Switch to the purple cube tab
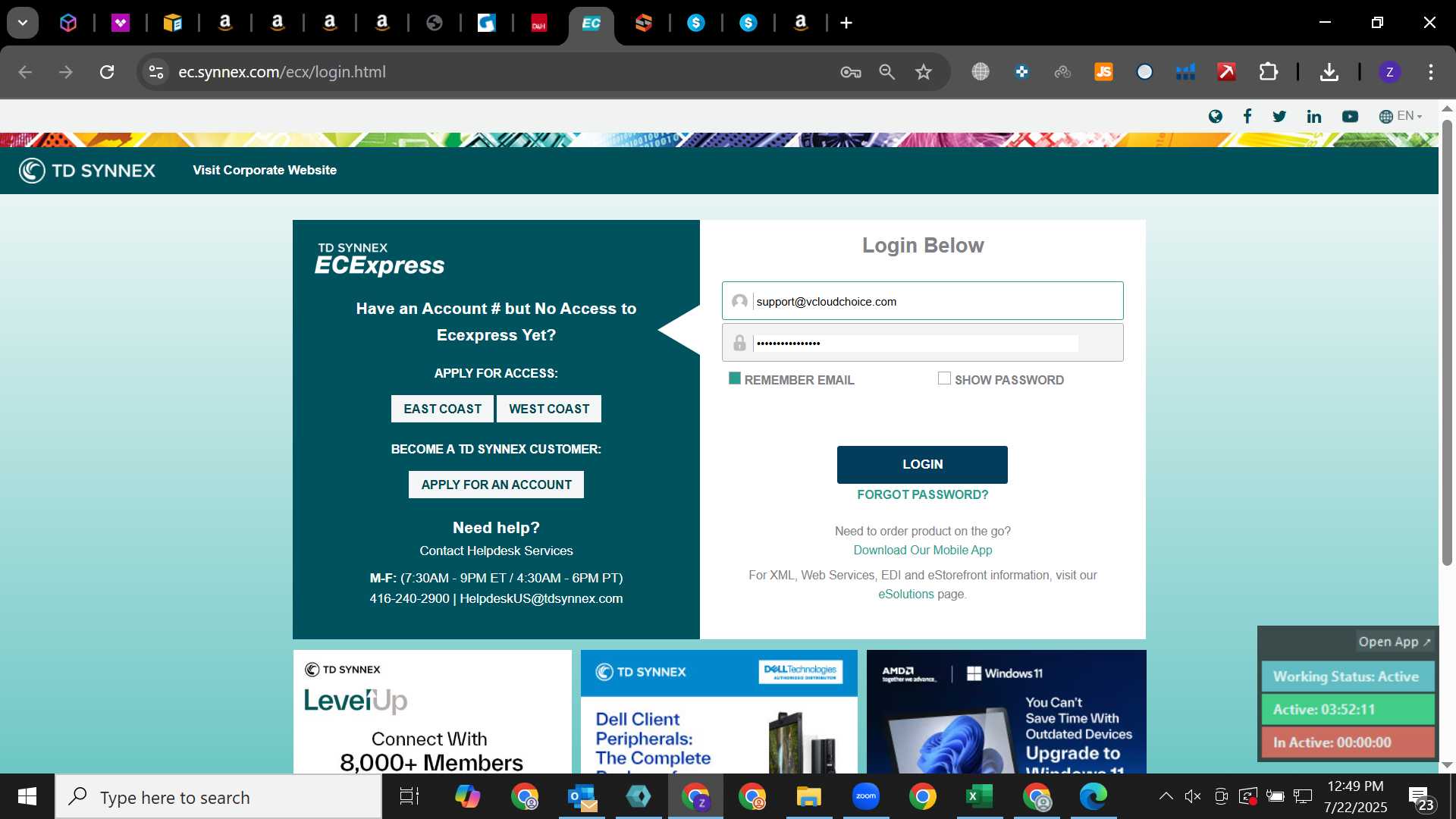The width and height of the screenshot is (1456, 819). pos(68,23)
